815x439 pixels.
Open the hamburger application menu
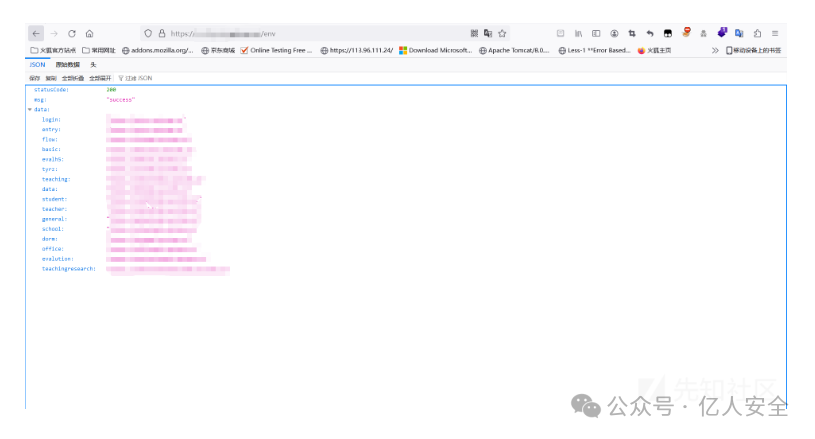coord(775,33)
